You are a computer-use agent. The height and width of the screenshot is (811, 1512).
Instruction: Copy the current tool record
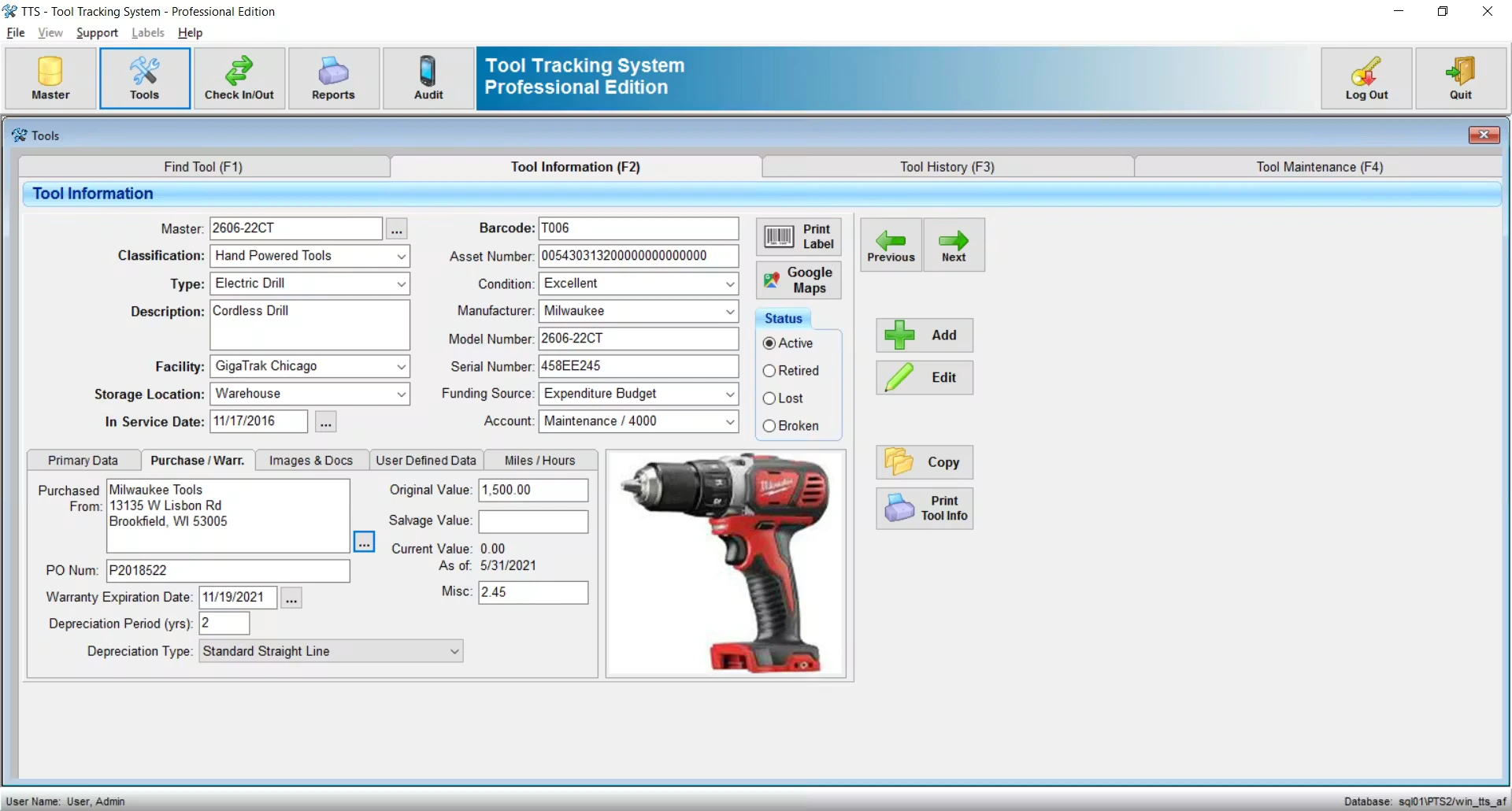tap(925, 462)
